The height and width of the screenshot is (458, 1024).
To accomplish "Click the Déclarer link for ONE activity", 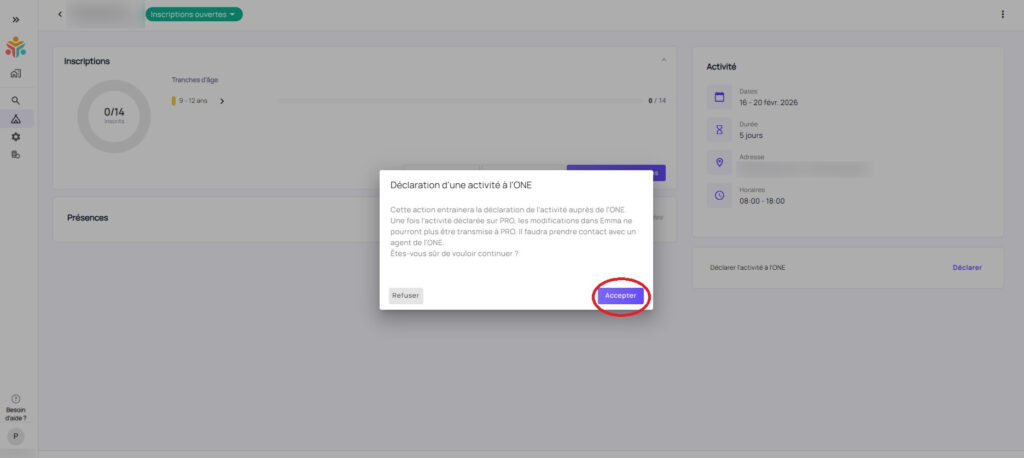I will (966, 268).
